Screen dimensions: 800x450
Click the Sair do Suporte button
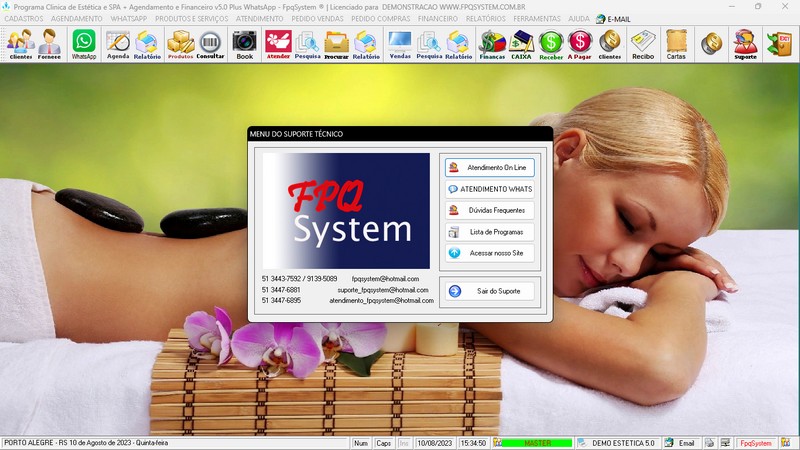tap(490, 291)
